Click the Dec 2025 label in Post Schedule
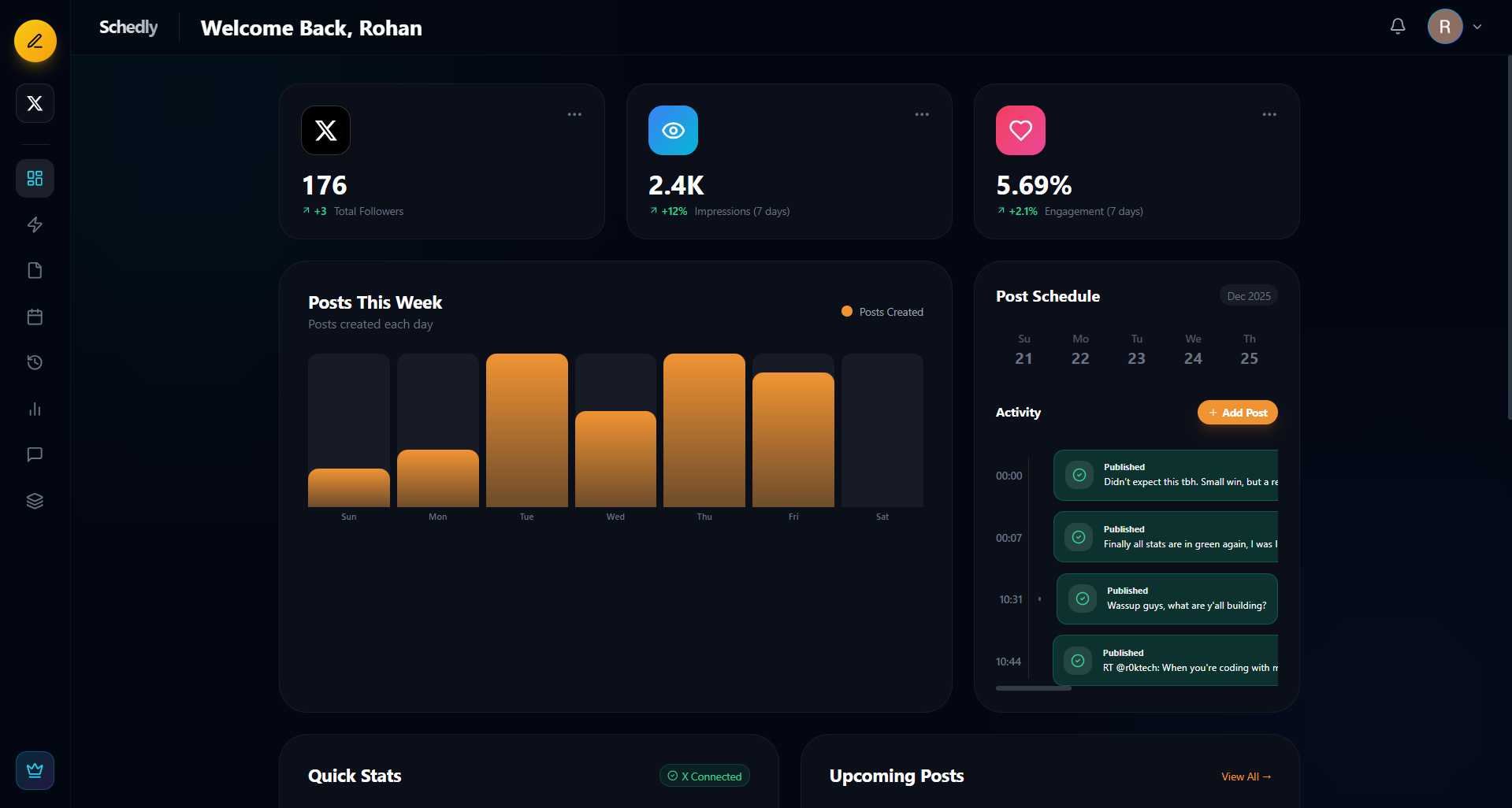The image size is (1512, 808). pos(1248,295)
